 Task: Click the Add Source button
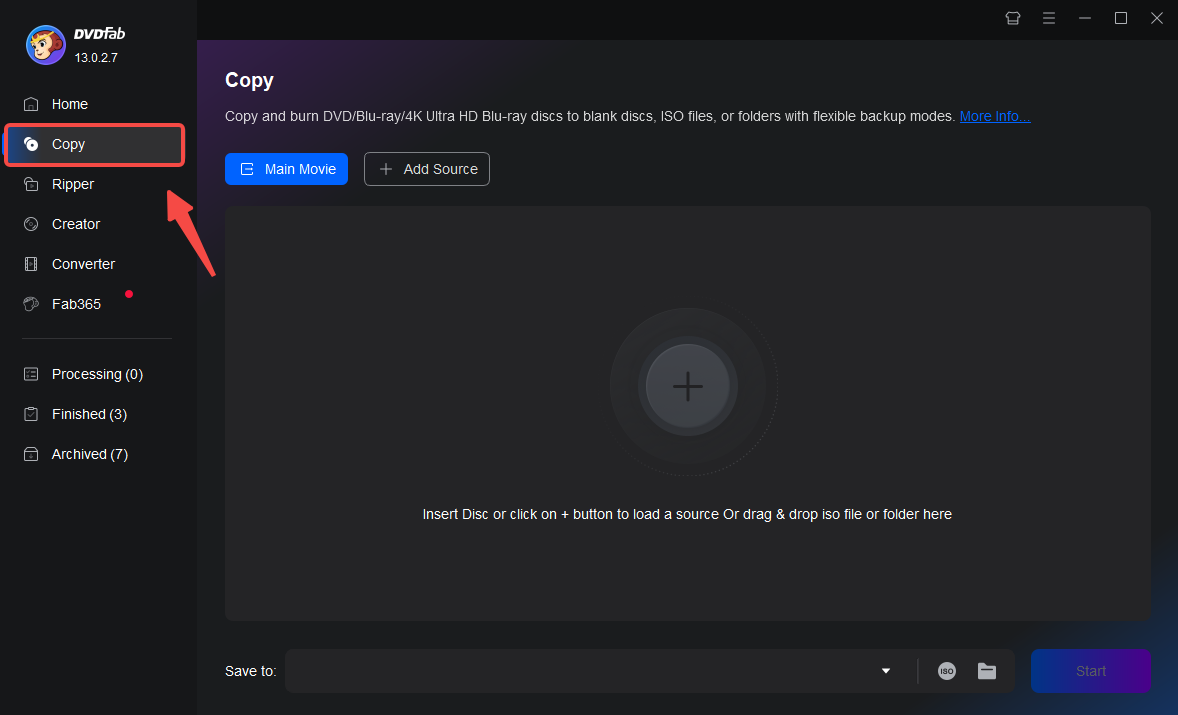pyautogui.click(x=427, y=169)
